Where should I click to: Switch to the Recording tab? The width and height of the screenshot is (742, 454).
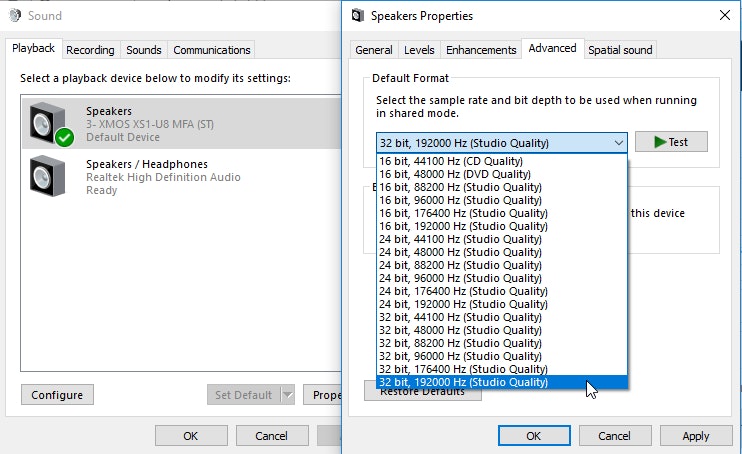point(90,50)
